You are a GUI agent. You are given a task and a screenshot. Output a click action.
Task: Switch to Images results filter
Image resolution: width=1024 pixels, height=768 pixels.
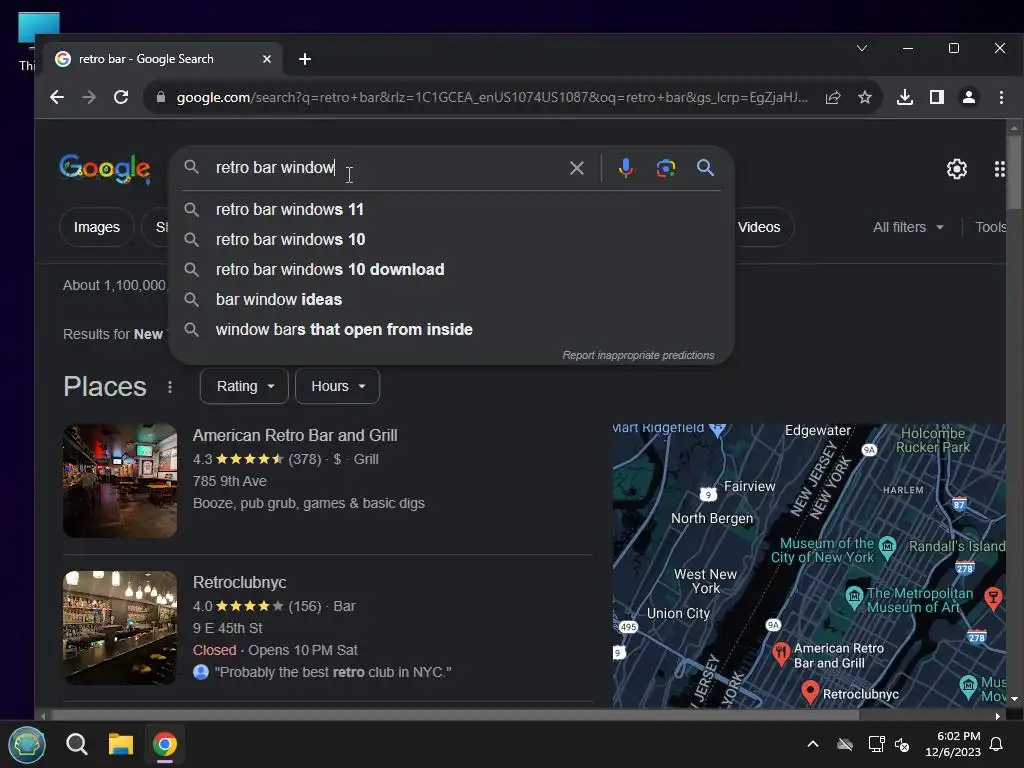pyautogui.click(x=97, y=227)
